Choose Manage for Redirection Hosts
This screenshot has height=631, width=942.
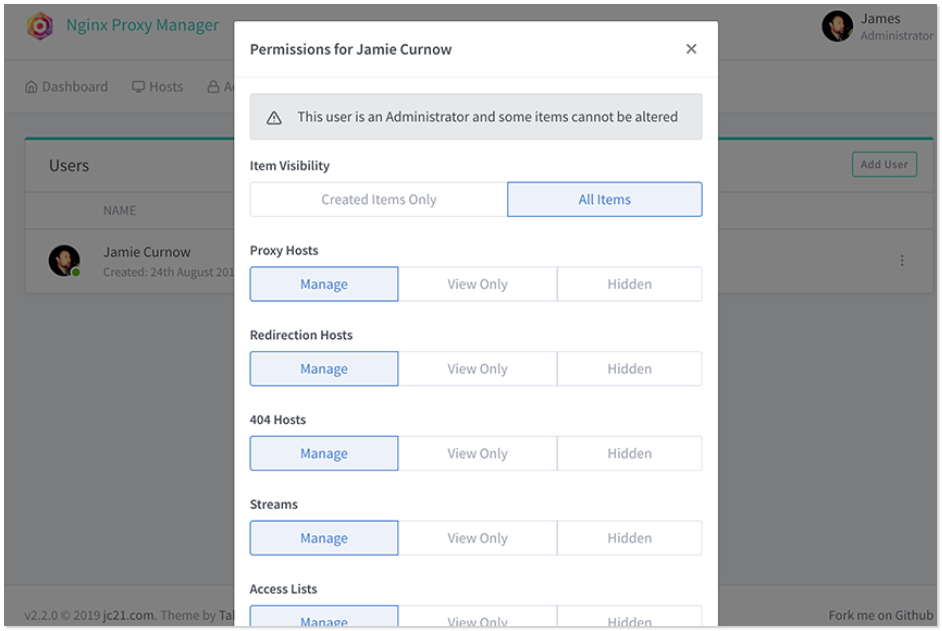[324, 369]
